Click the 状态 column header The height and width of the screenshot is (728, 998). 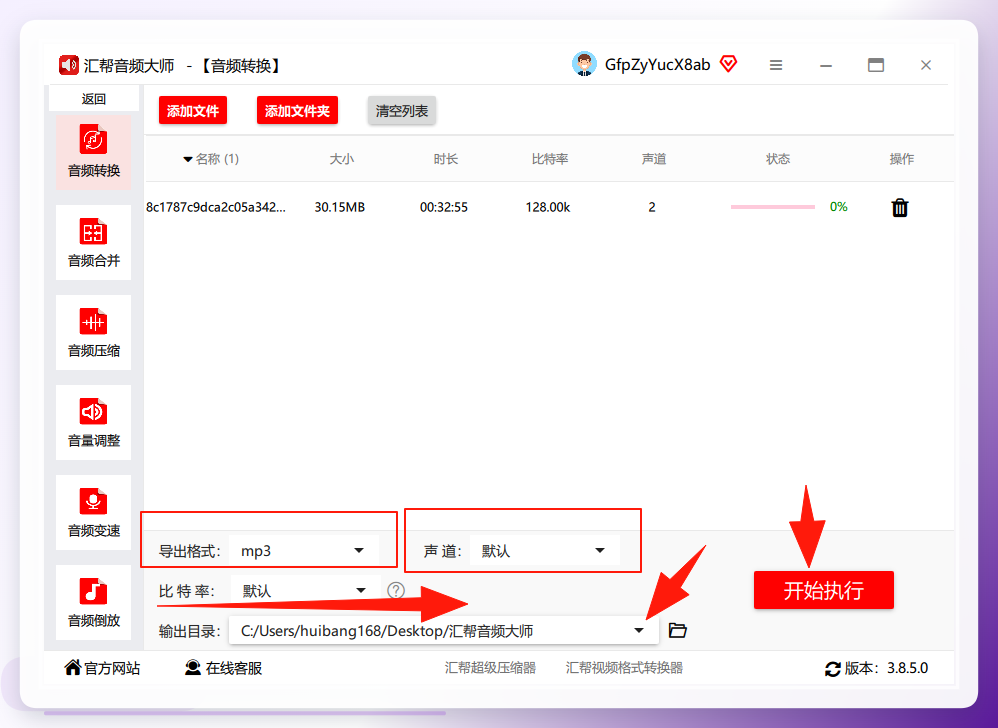[x=778, y=159]
